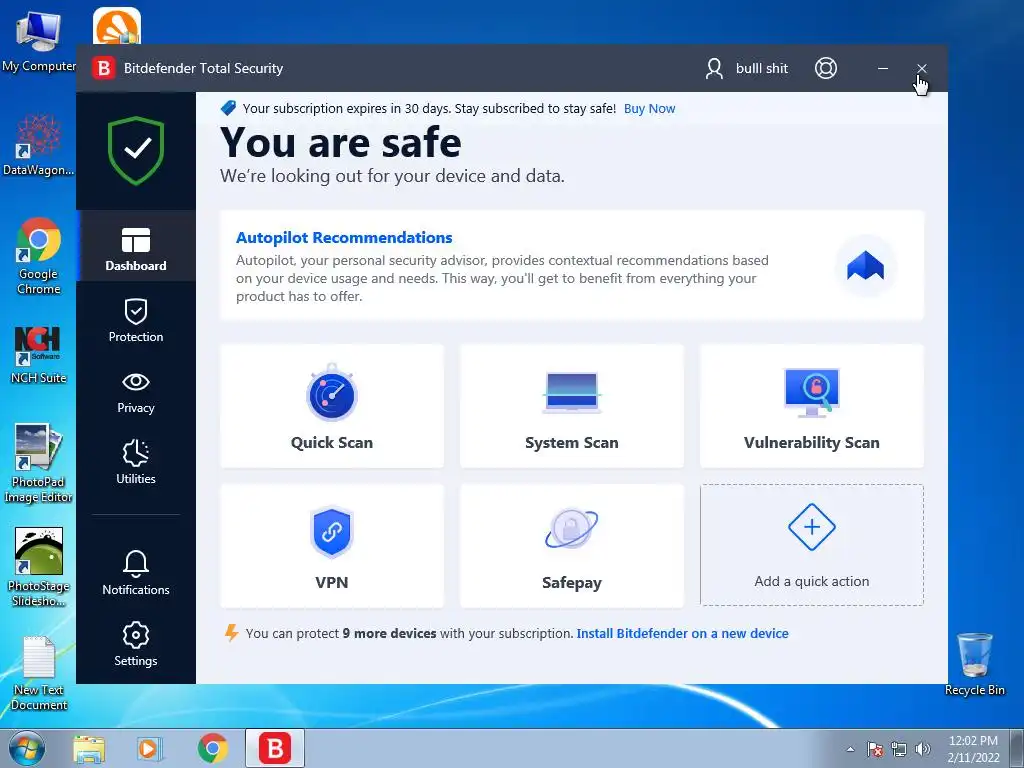
Task: Click the Autopilot blue arrow icon
Action: [865, 266]
